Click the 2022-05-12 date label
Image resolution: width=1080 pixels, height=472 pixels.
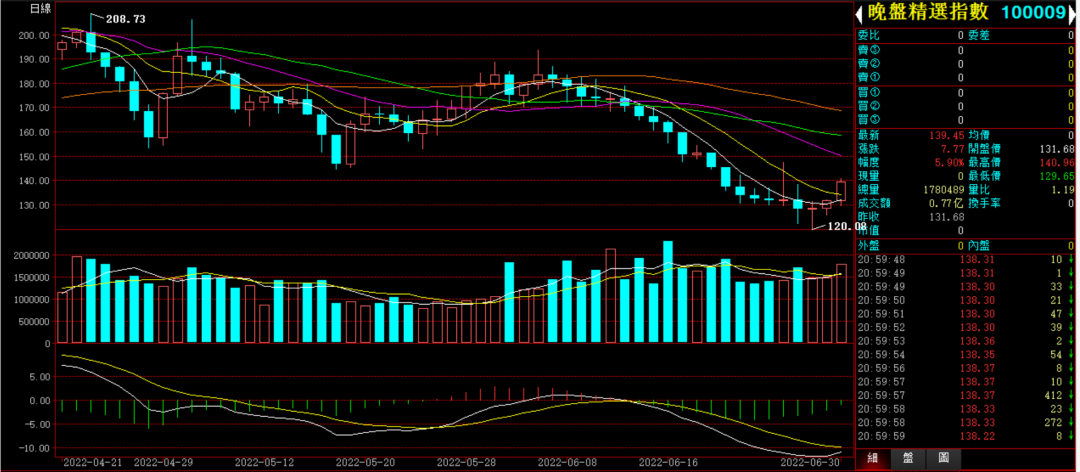pyautogui.click(x=263, y=462)
